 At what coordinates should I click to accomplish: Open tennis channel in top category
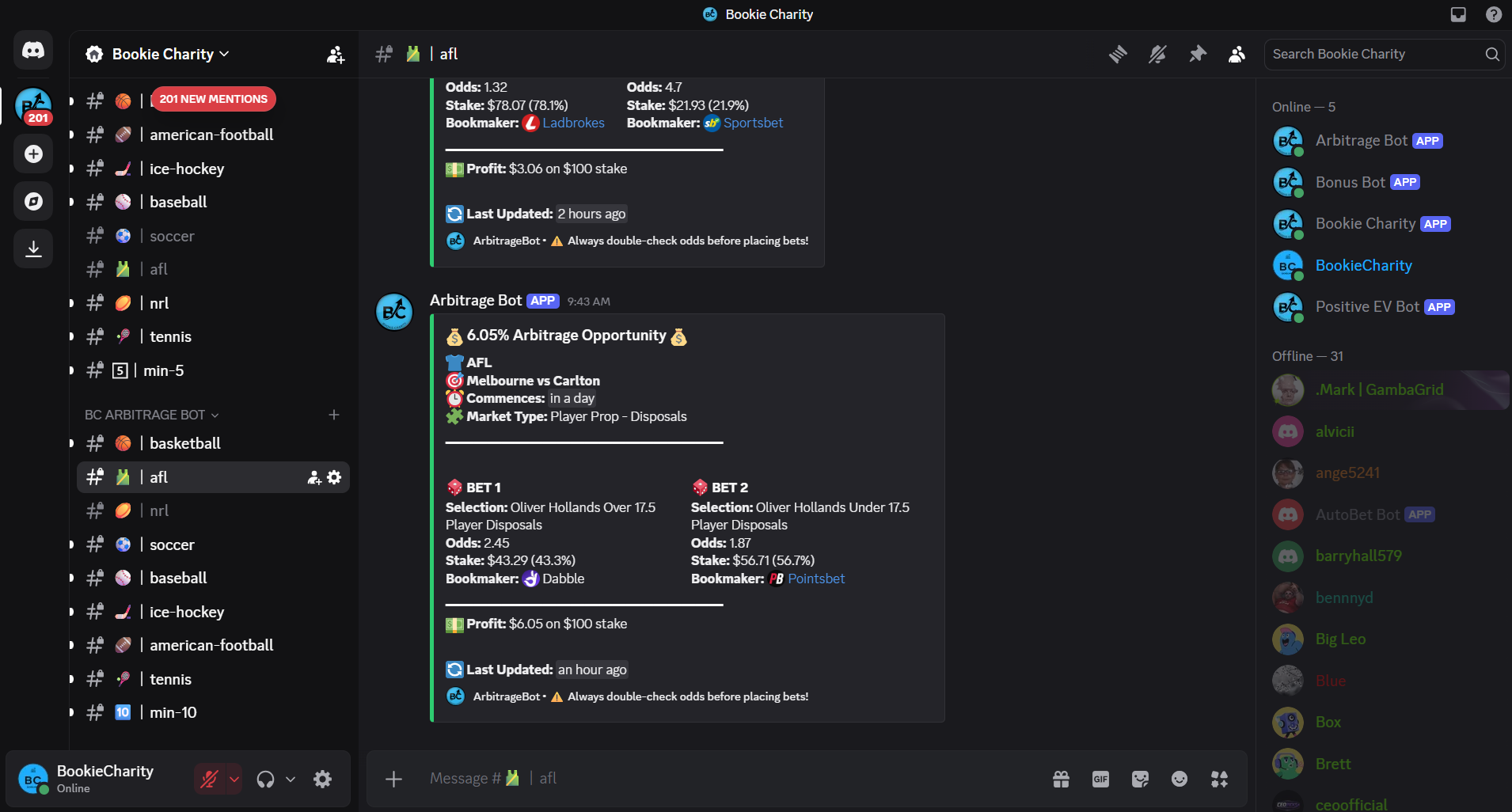[212, 336]
